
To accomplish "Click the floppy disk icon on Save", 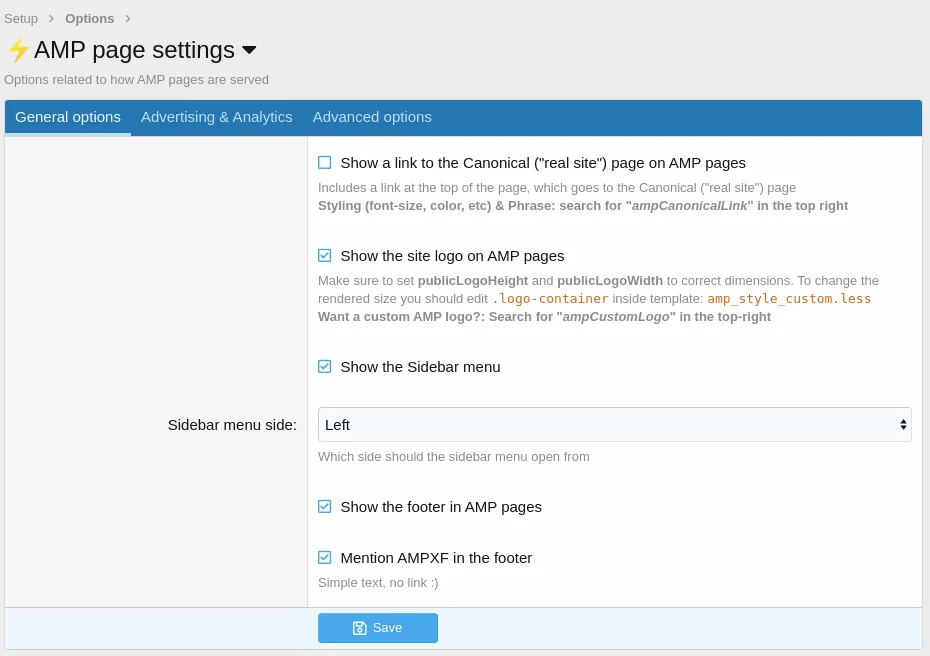I will (x=360, y=628).
